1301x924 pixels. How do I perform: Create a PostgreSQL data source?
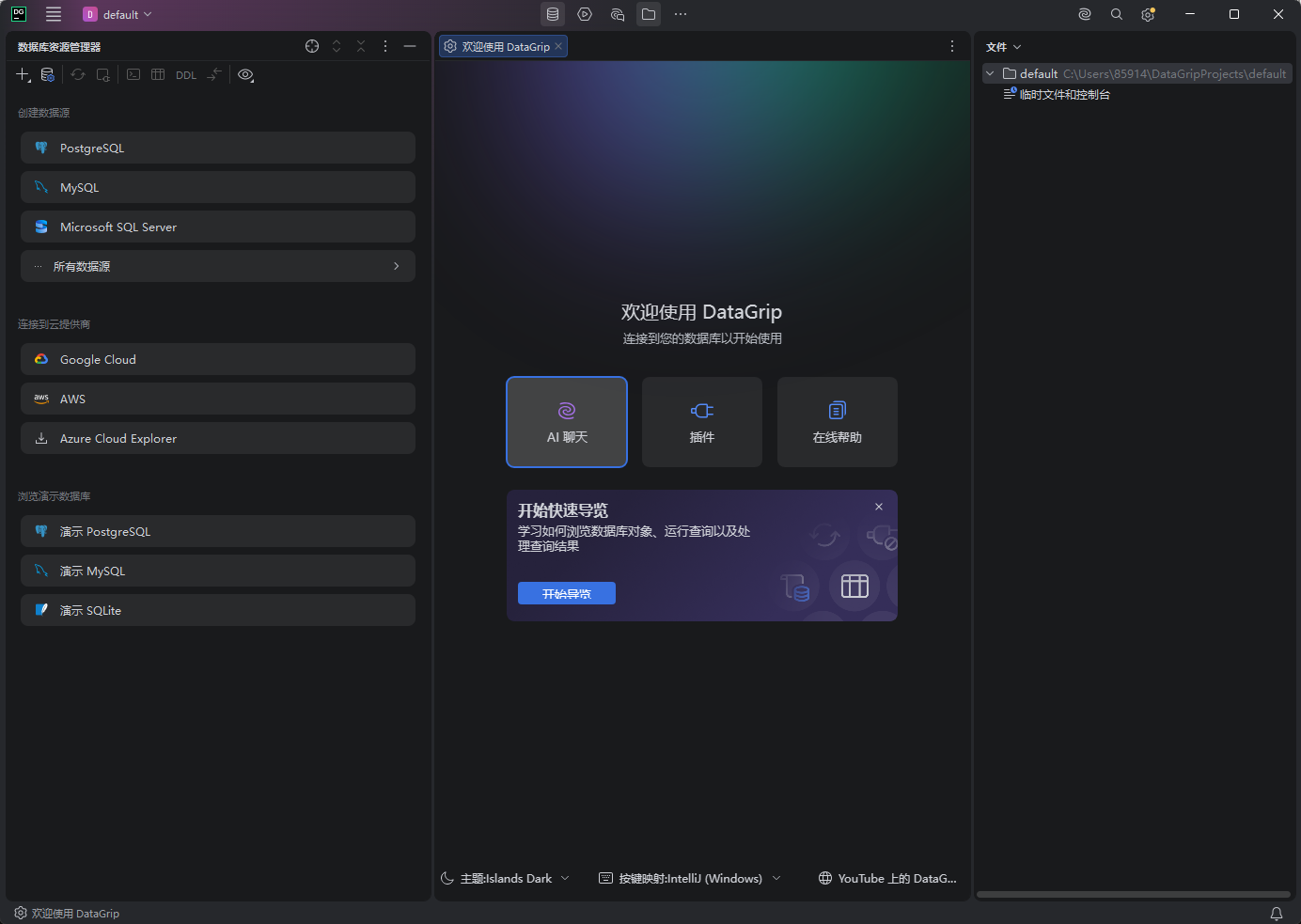218,148
